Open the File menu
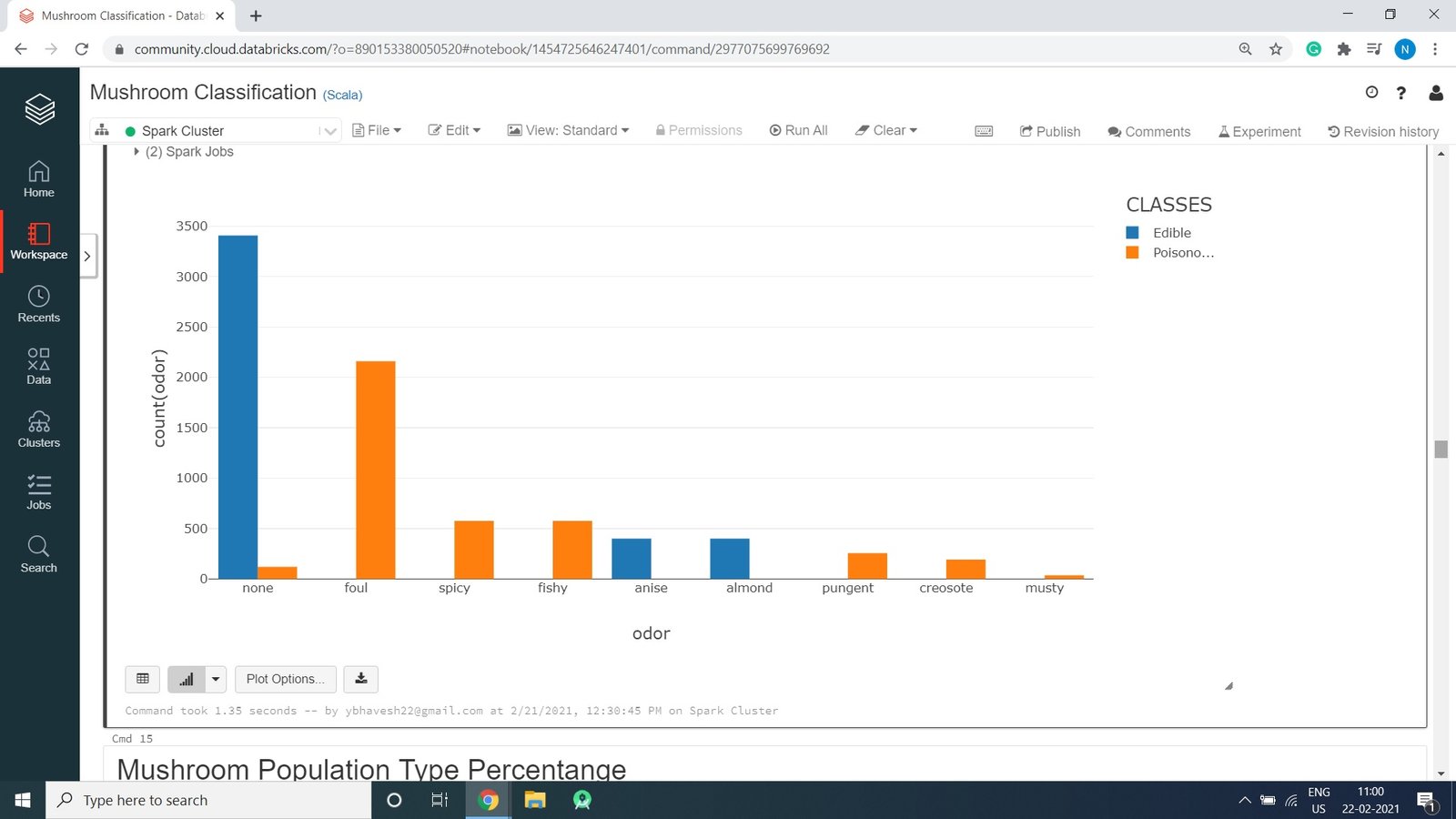The height and width of the screenshot is (819, 1456). (x=377, y=131)
